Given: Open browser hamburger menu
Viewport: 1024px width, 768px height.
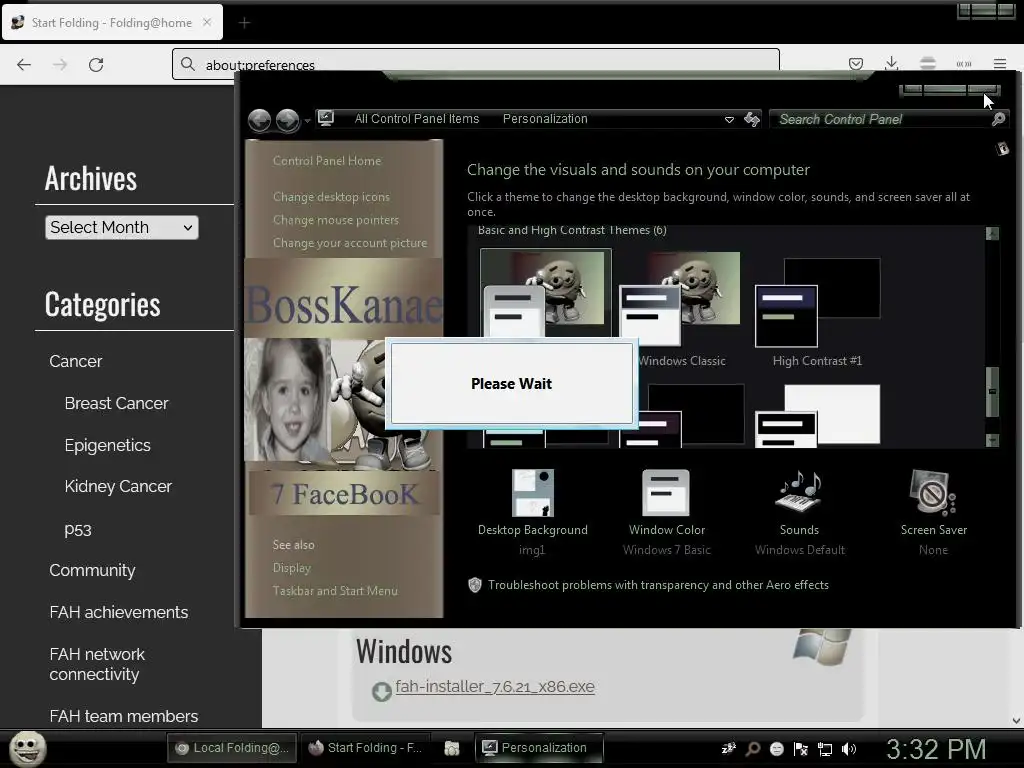Looking at the screenshot, I should [999, 64].
